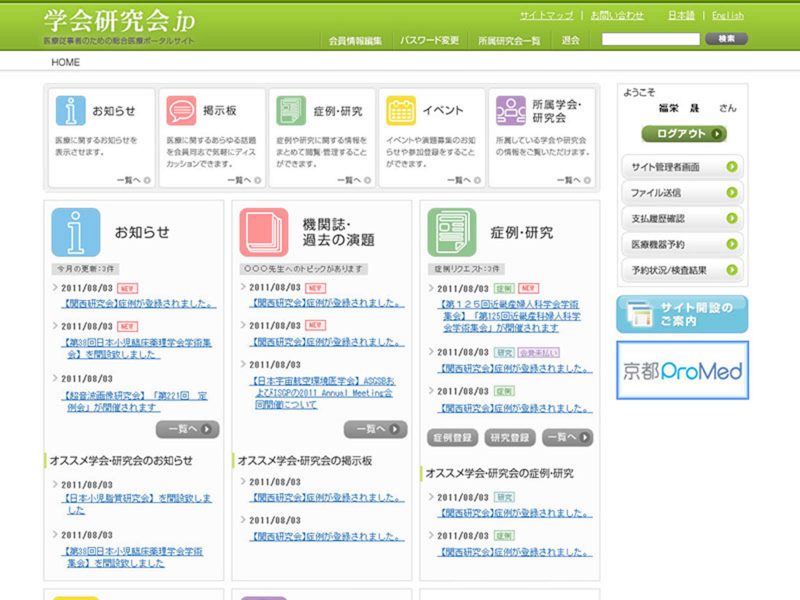Screen dimensions: 800x600
Task: Open the 京都ProMed banner
Action: (x=682, y=371)
